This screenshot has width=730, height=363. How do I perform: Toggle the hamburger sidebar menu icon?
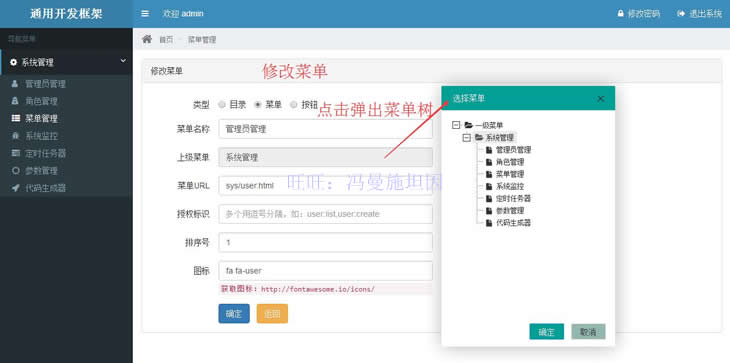point(145,13)
